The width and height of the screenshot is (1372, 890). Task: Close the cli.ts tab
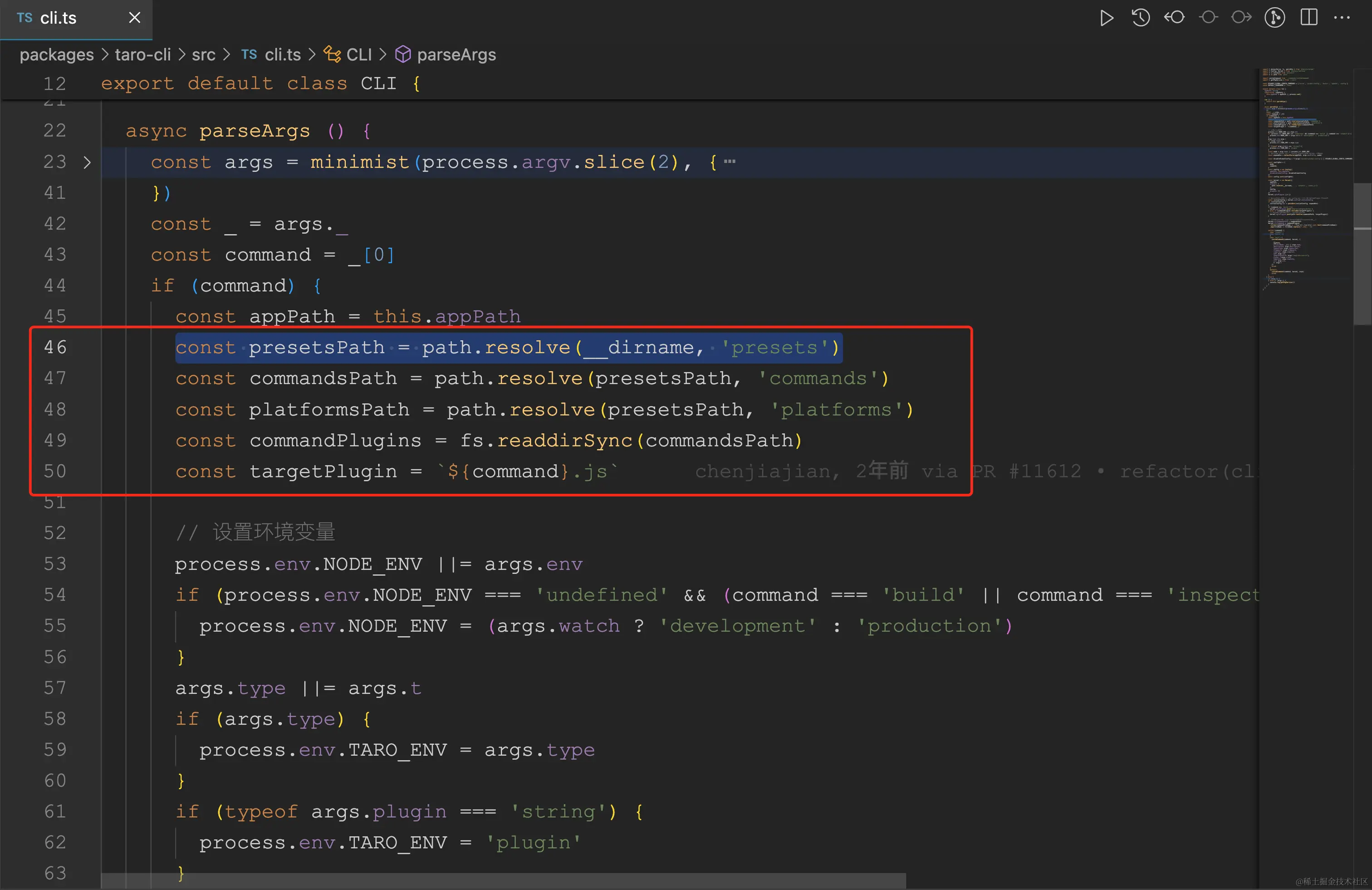pos(134,18)
